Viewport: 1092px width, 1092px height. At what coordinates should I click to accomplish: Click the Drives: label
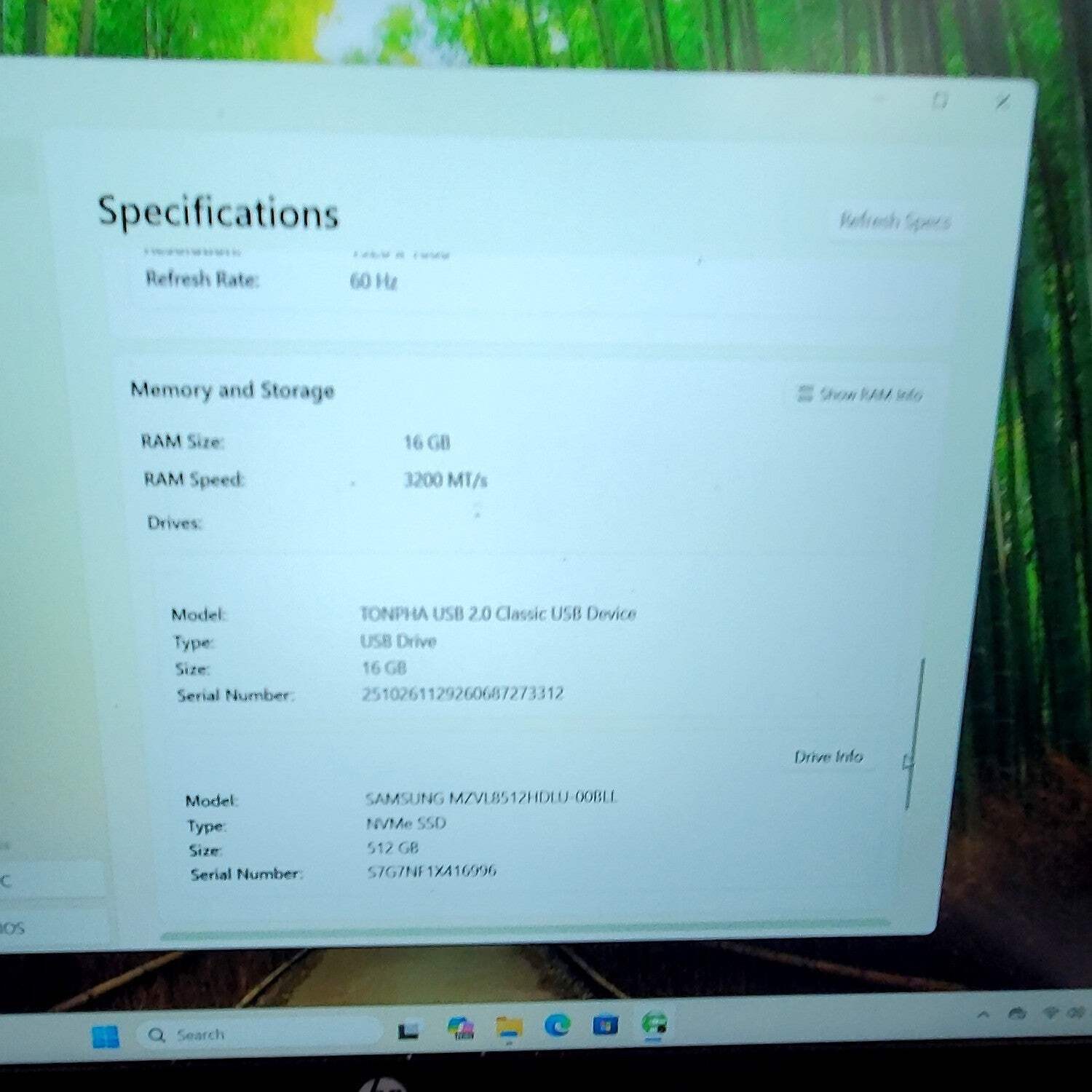pos(175,523)
